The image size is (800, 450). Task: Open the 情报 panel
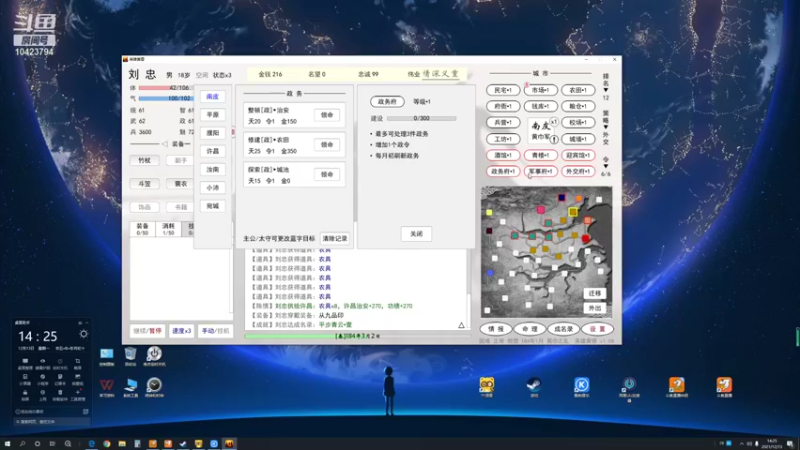(x=495, y=329)
